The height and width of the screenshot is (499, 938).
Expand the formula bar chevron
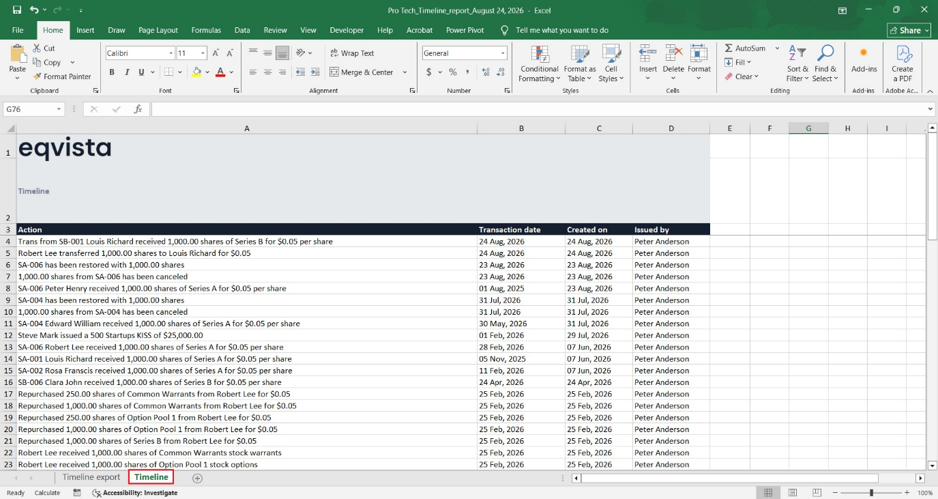930,109
